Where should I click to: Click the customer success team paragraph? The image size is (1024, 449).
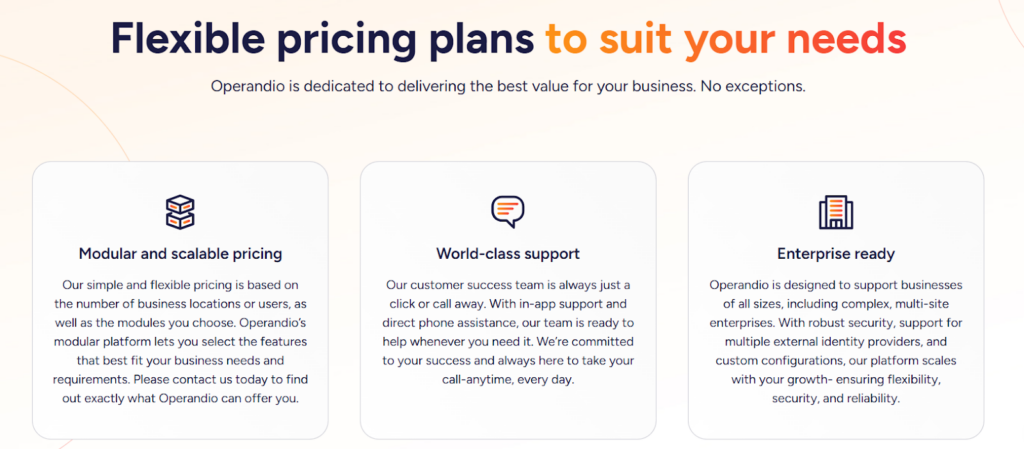508,322
